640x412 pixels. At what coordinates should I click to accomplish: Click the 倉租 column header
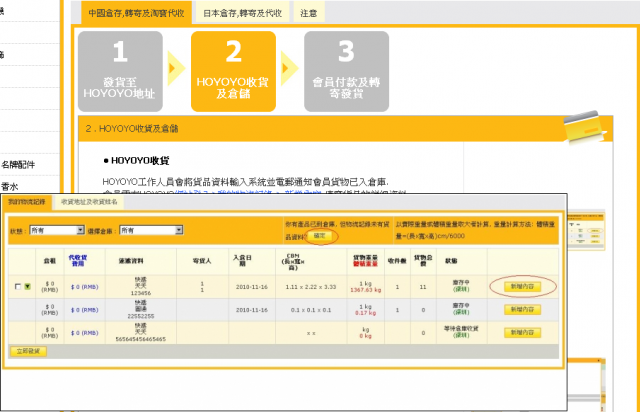coord(50,261)
